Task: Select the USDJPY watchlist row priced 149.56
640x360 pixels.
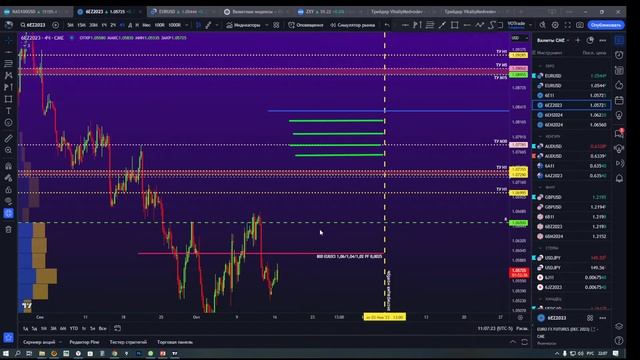Action: pos(571,268)
